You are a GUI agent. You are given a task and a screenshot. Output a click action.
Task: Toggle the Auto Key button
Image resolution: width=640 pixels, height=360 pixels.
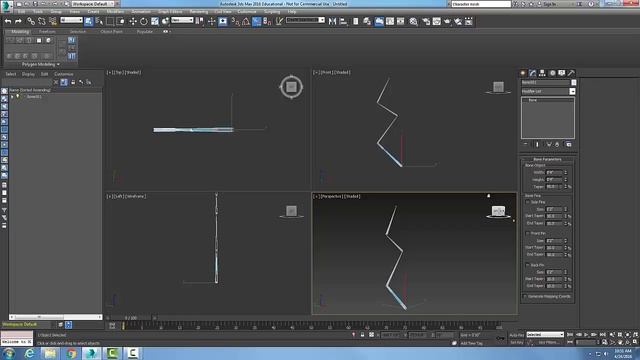point(517,335)
